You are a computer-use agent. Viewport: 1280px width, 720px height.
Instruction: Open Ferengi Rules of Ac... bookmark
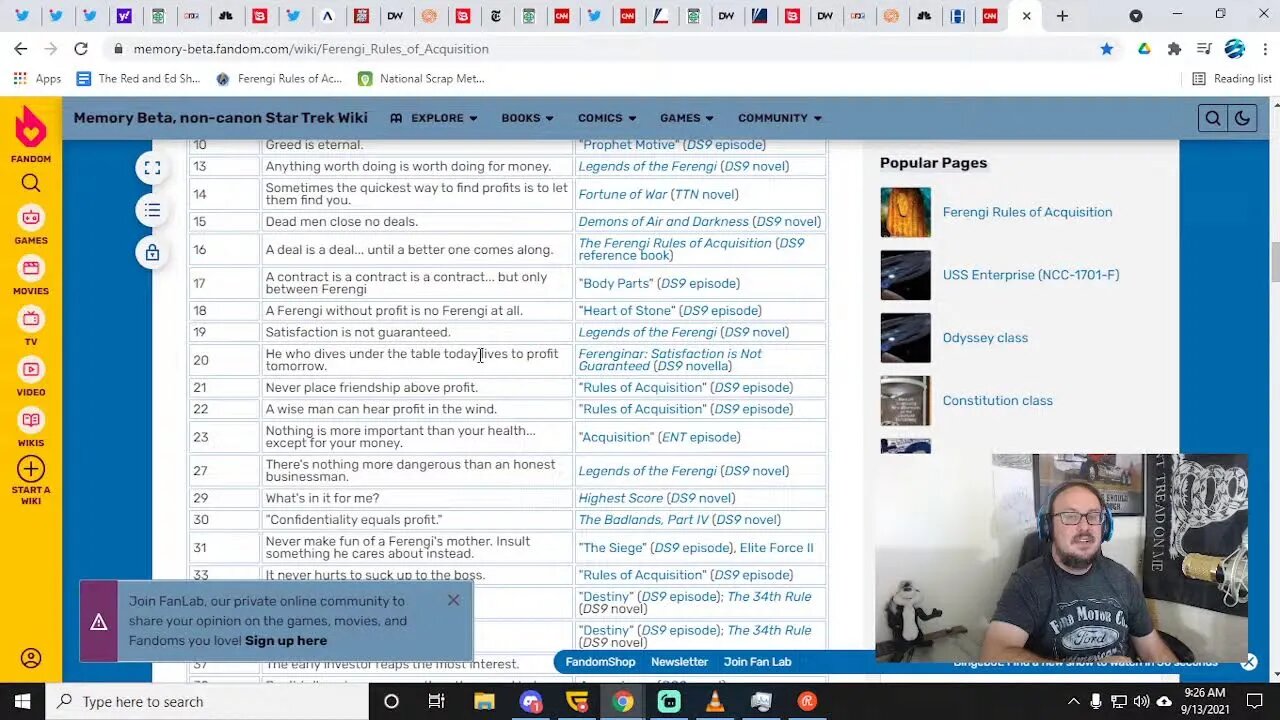(x=279, y=78)
